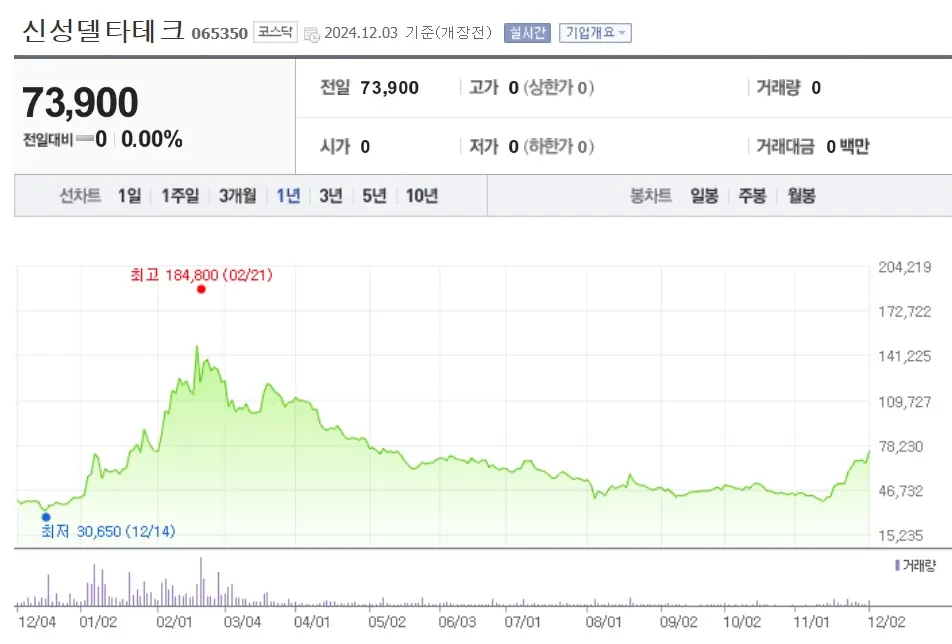Show the 5년 chart period
This screenshot has height=644, width=952.
pyautogui.click(x=374, y=196)
